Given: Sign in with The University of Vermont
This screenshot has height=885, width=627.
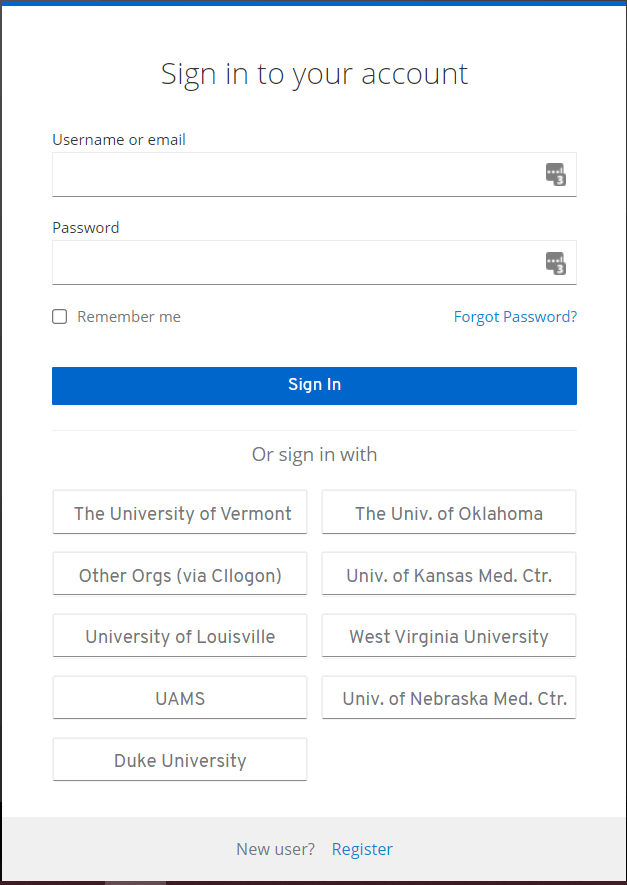Looking at the screenshot, I should point(179,512).
